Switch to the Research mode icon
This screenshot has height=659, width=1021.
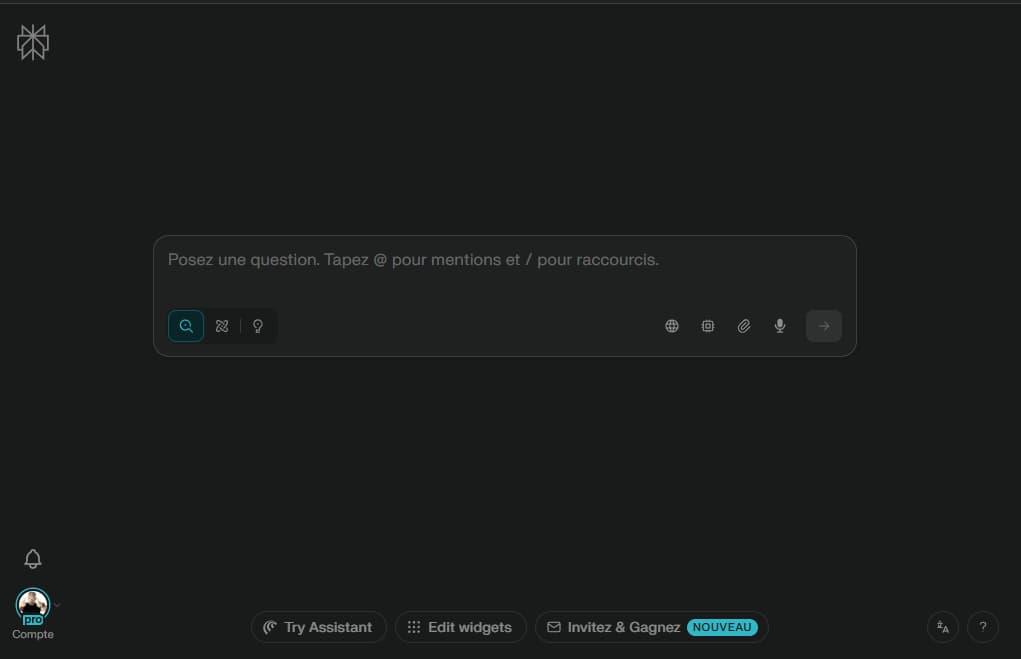pos(222,326)
